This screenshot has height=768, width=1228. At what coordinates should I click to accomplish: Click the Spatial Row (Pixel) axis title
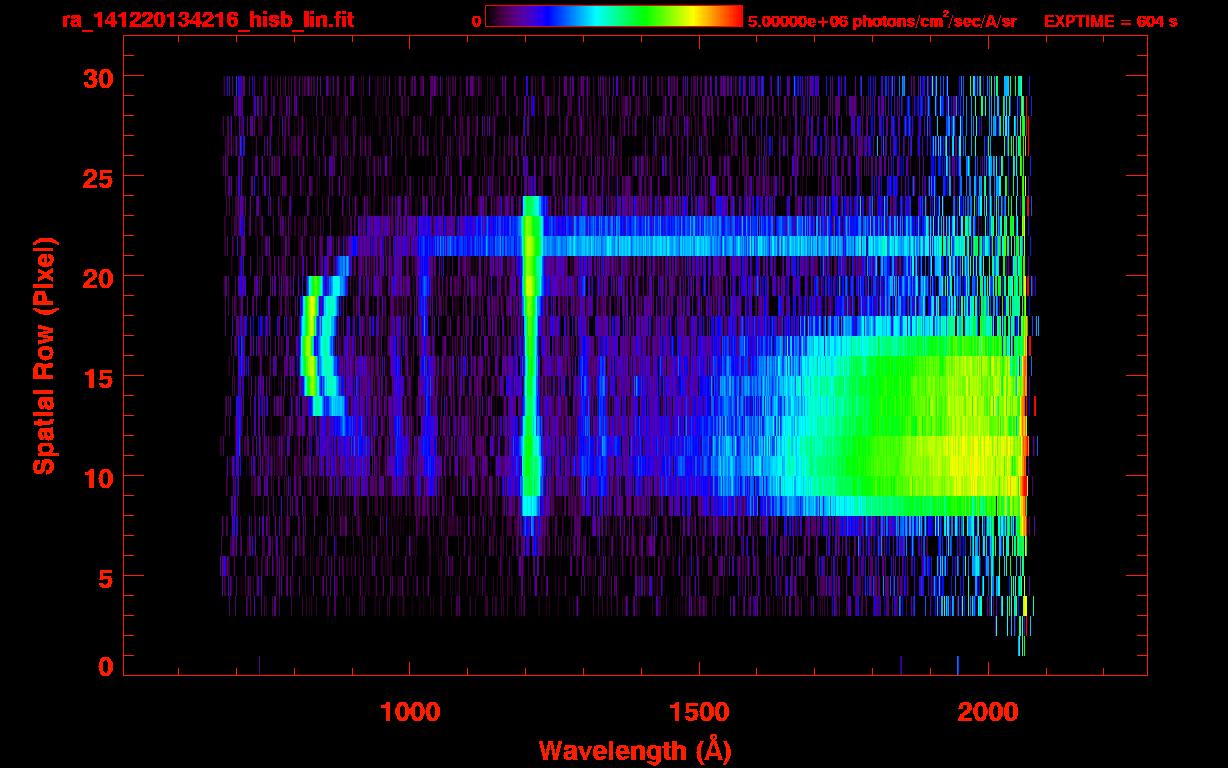44,356
